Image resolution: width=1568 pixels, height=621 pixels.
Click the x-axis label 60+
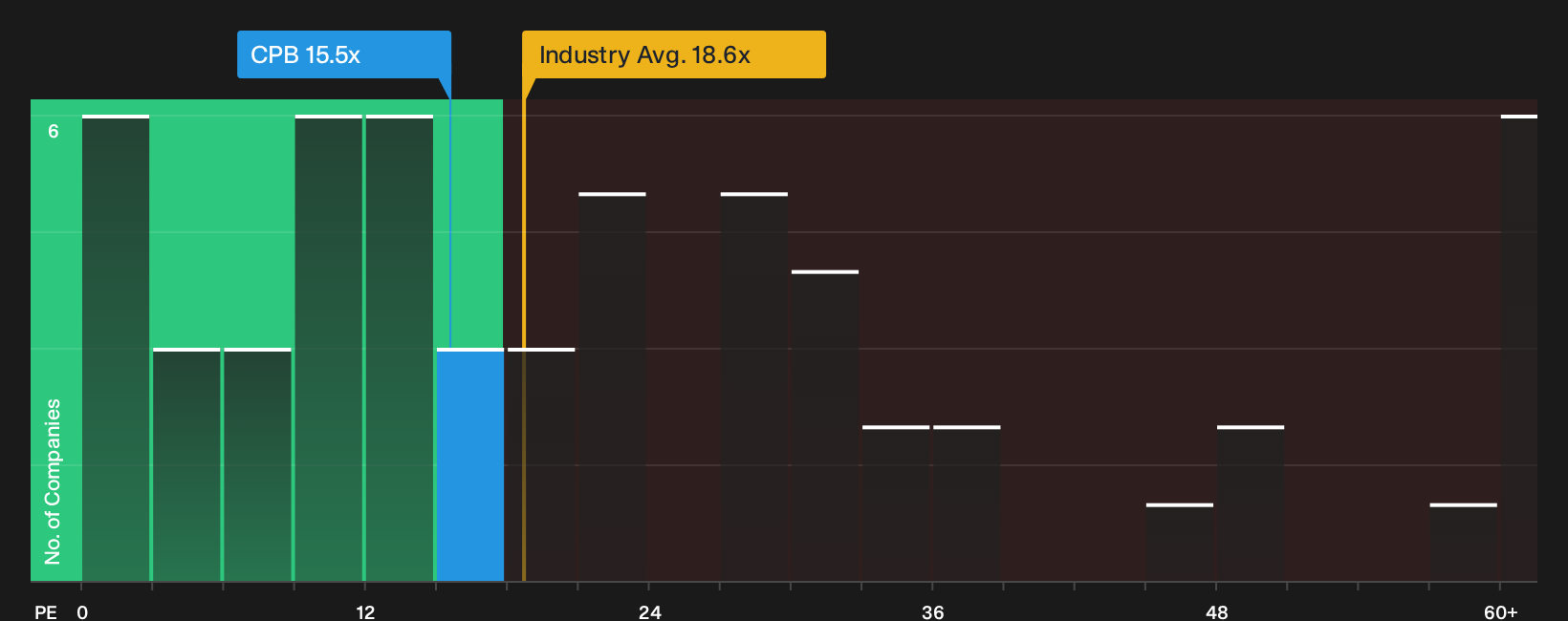(x=1501, y=611)
